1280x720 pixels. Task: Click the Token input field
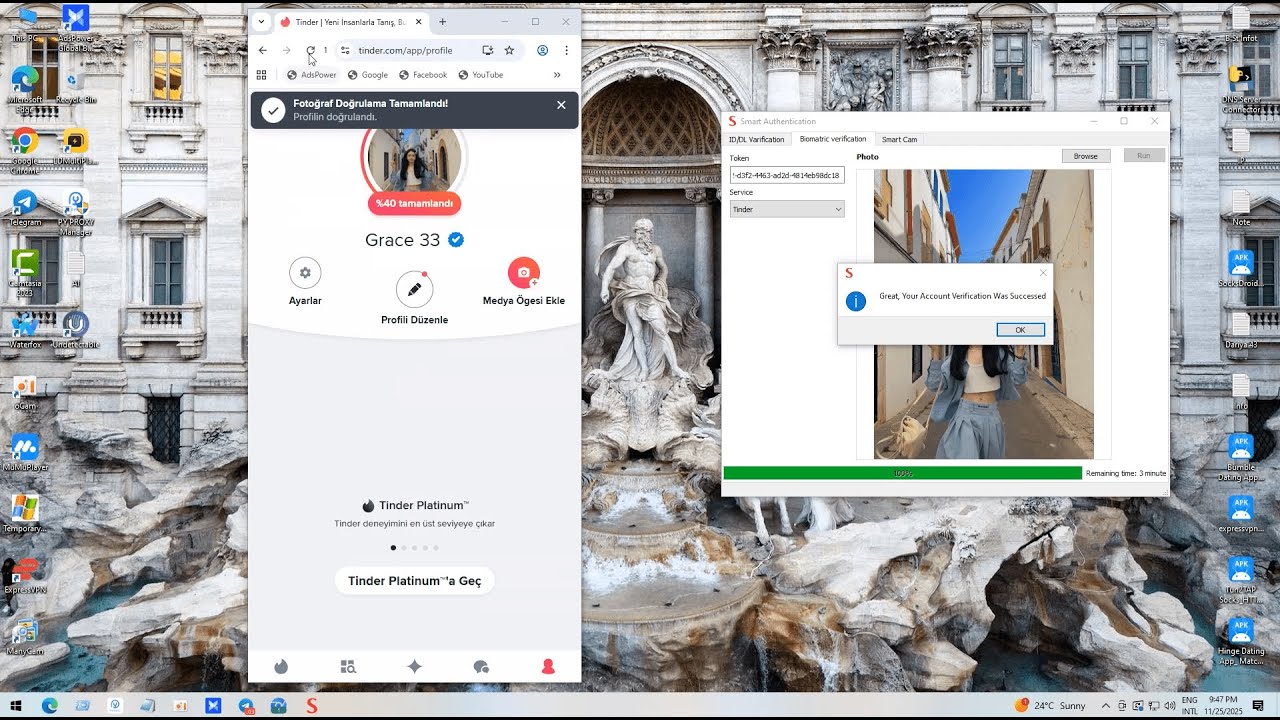(787, 175)
